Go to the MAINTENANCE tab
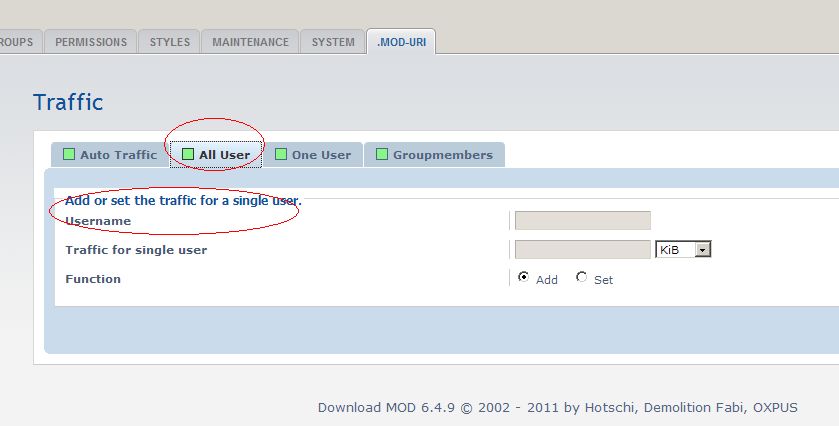 tap(250, 42)
